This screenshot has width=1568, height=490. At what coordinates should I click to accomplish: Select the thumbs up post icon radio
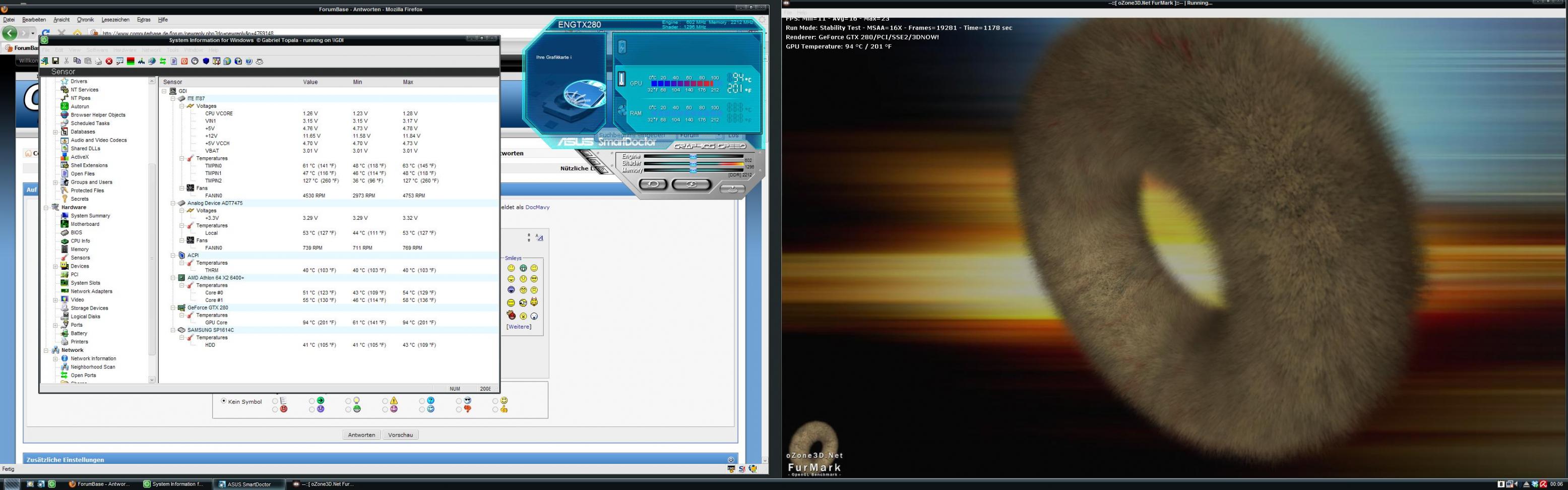pyautogui.click(x=495, y=410)
